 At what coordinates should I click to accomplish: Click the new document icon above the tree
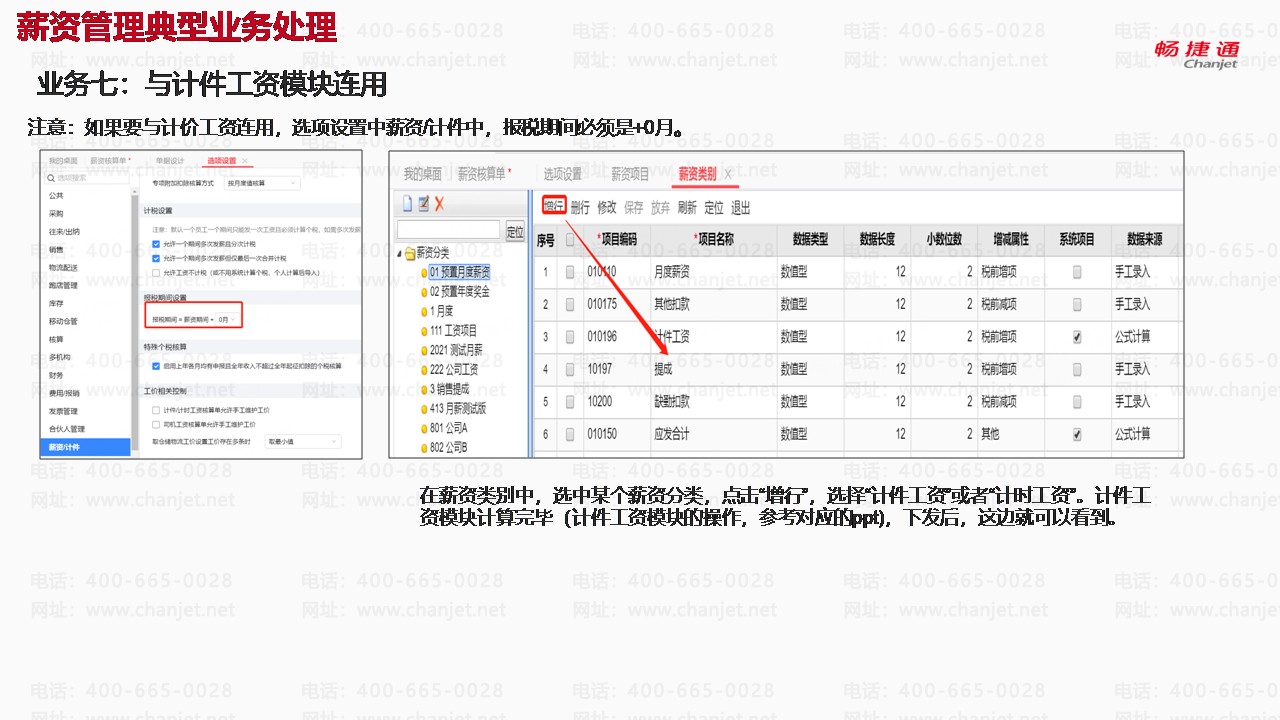(407, 204)
